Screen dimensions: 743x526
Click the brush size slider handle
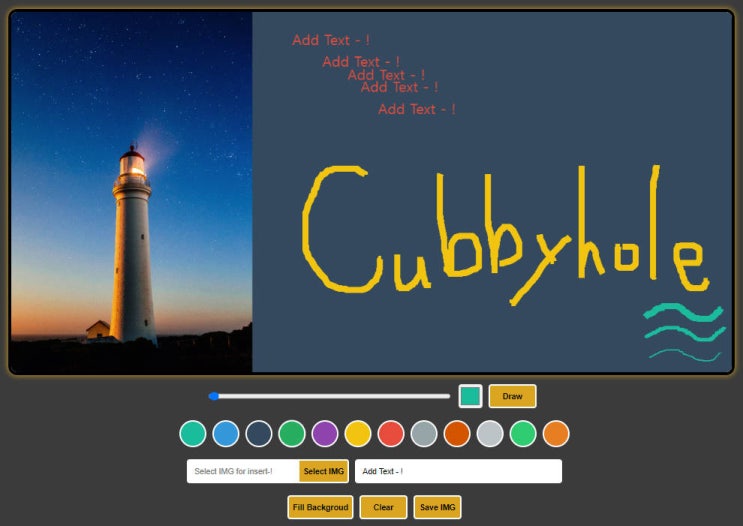coord(214,396)
